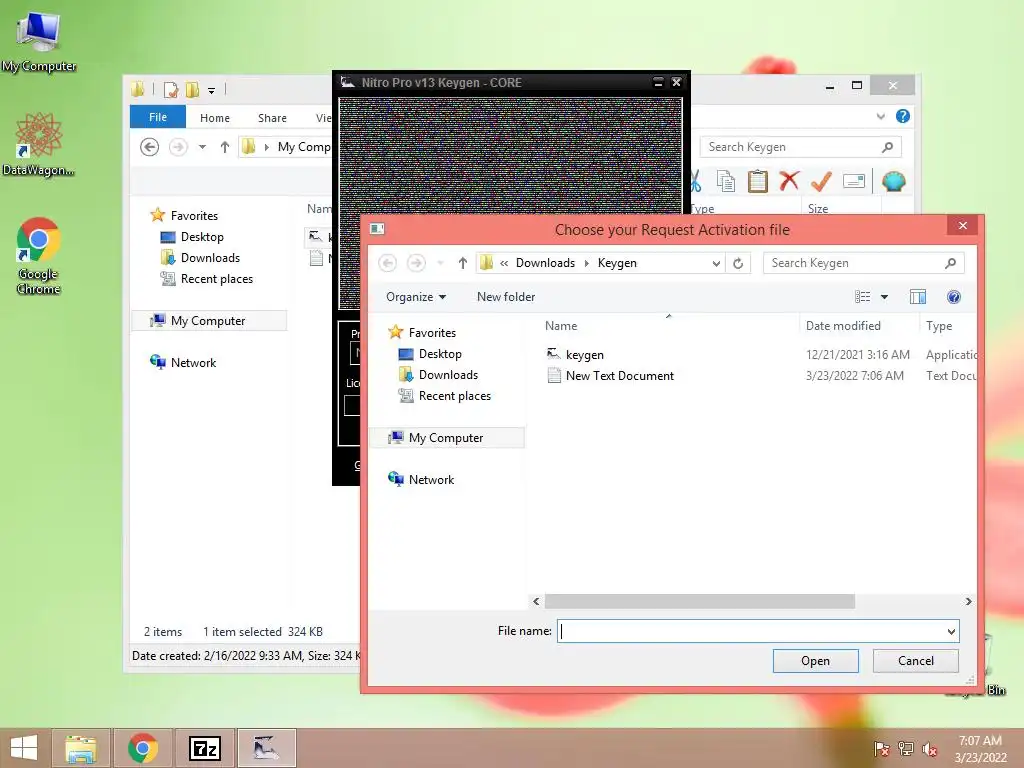The width and height of the screenshot is (1024, 768).
Task: Open DataWagon desktop shortcut
Action: (39, 144)
